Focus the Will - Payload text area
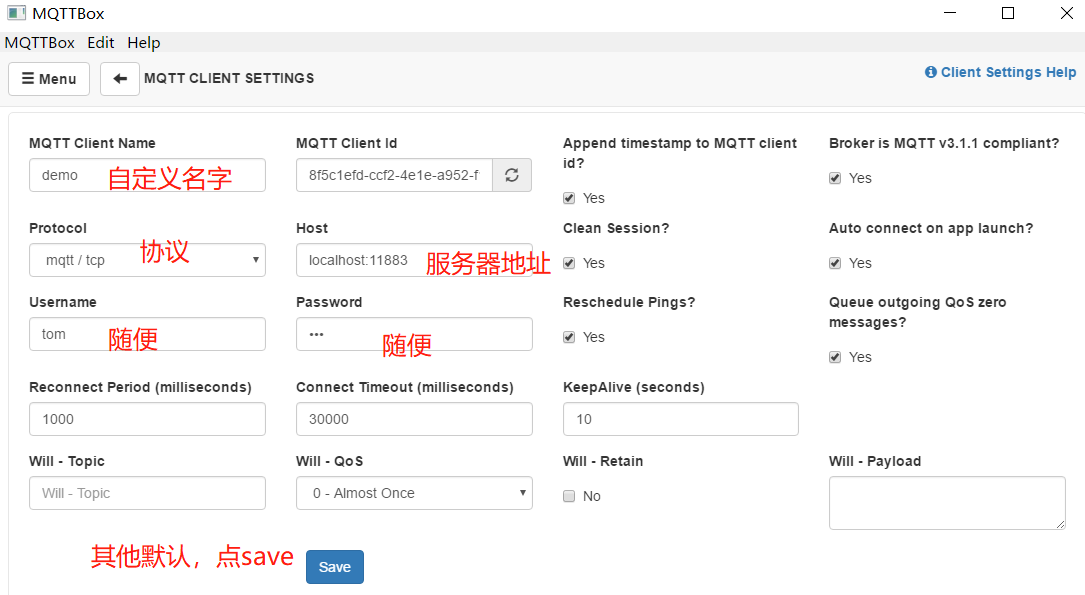 947,503
